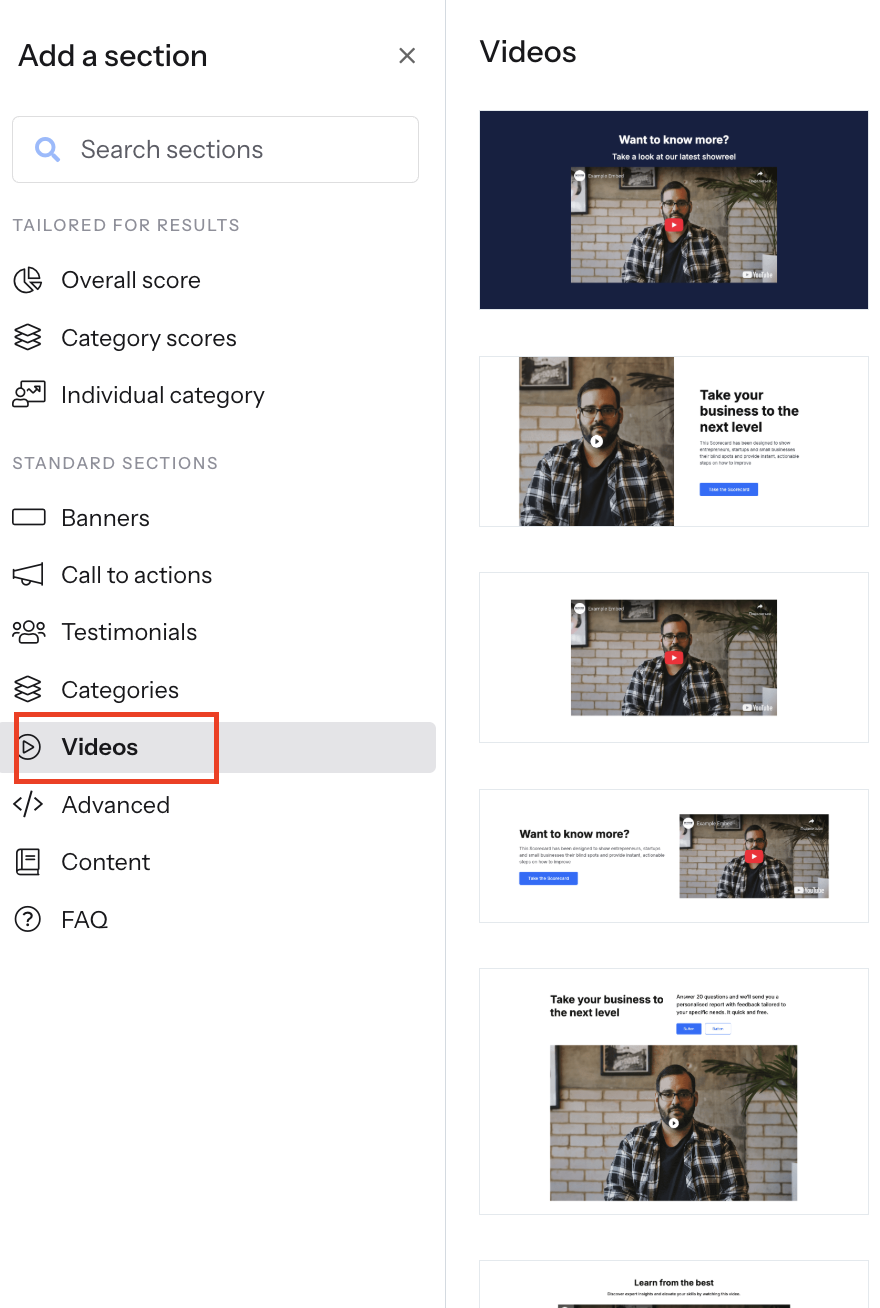Click the Search sections input field
The width and height of the screenshot is (880, 1308).
[215, 149]
